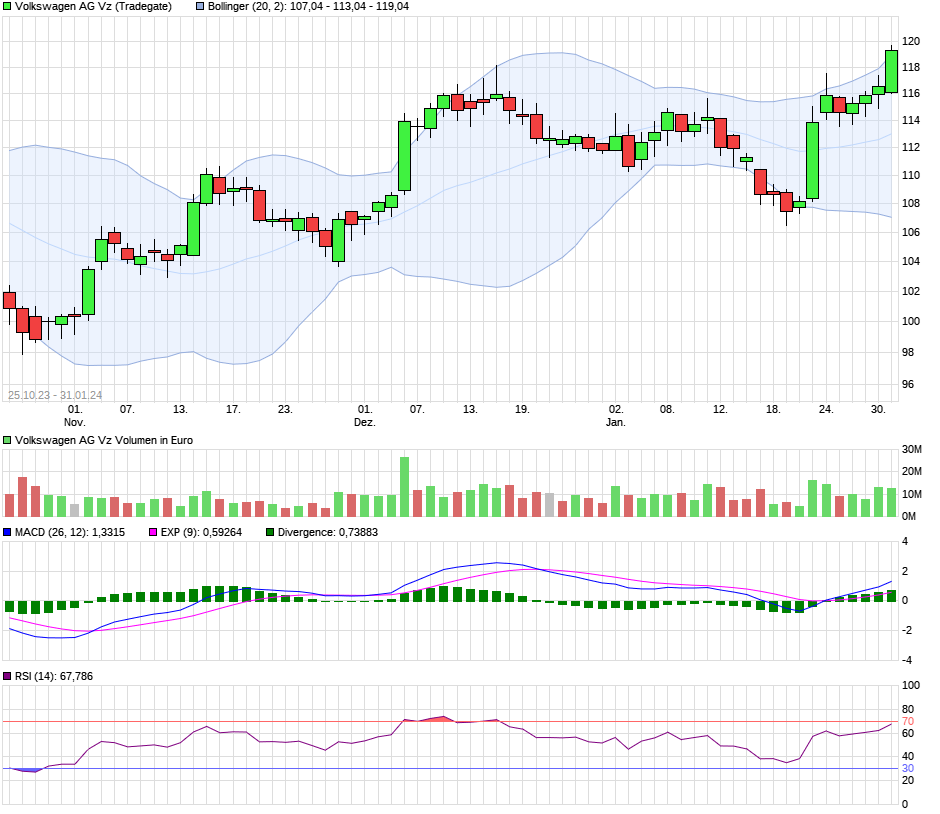Click the 102 price axis label

[x=911, y=291]
